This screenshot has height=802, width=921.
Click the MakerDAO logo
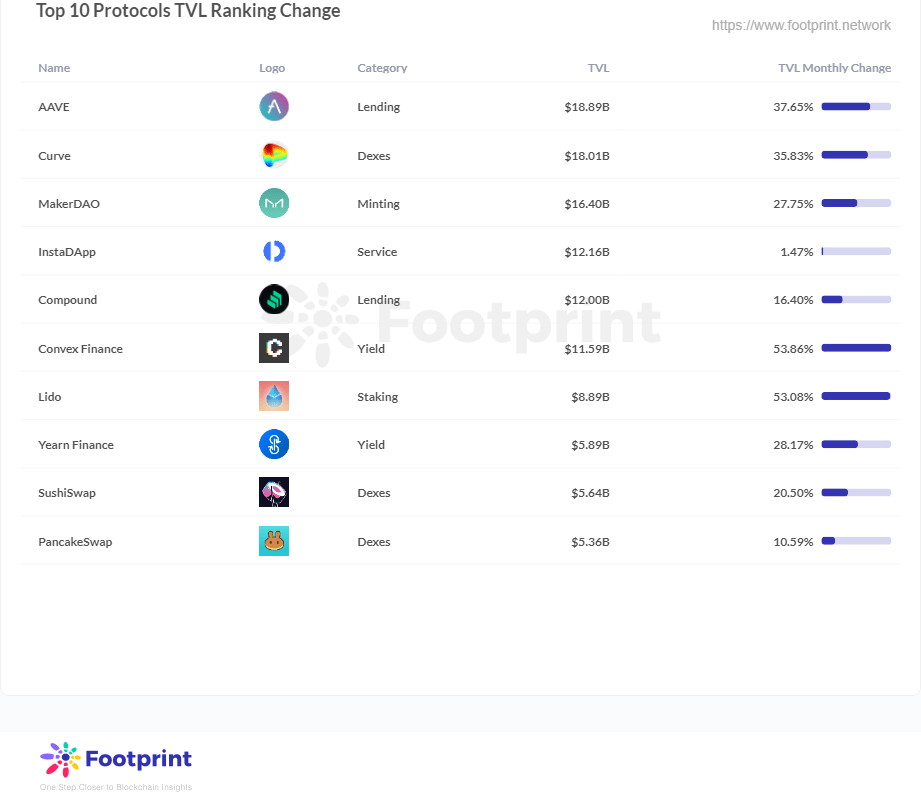click(x=273, y=203)
